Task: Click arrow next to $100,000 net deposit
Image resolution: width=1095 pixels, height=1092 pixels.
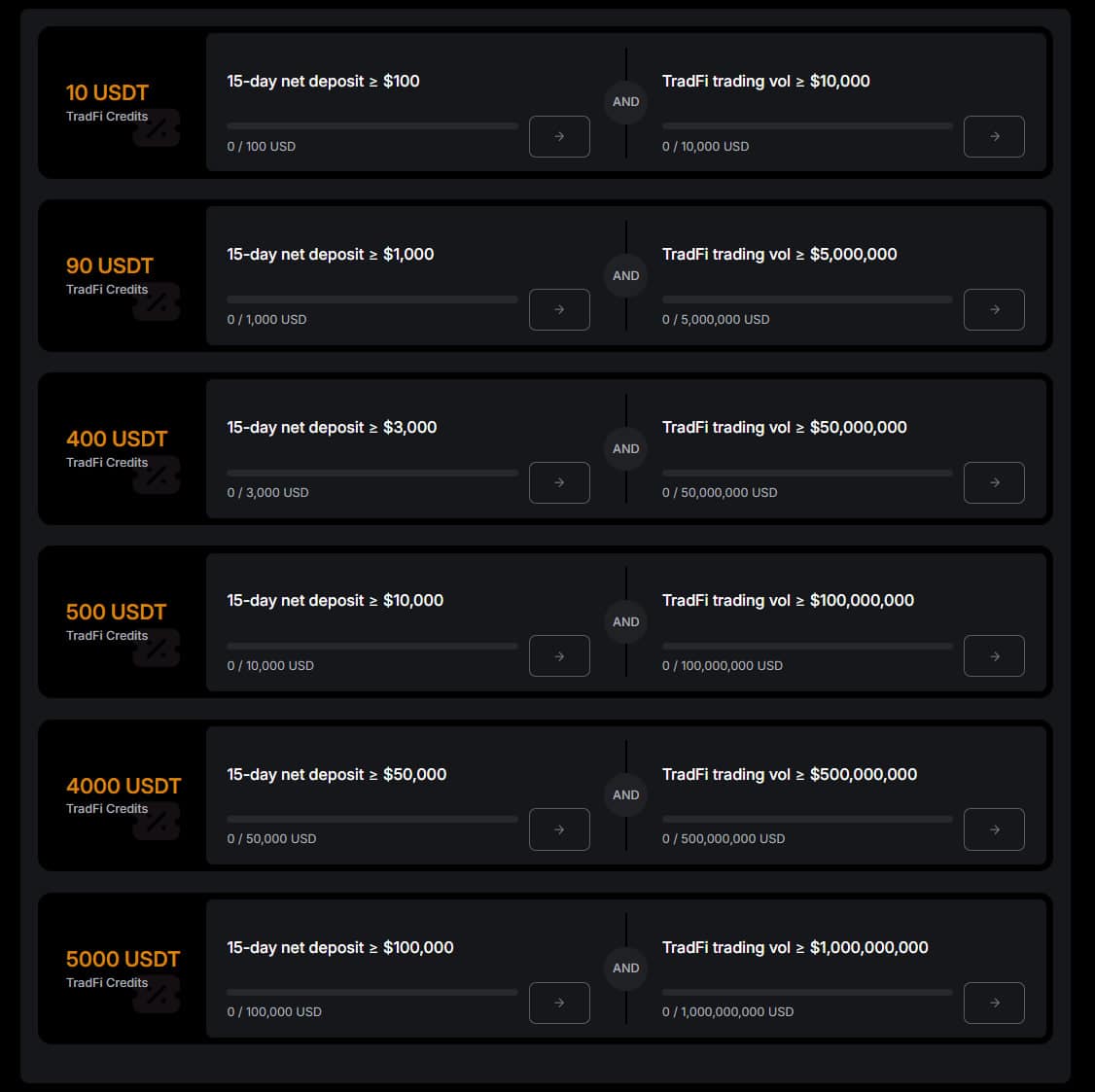Action: (x=559, y=1003)
